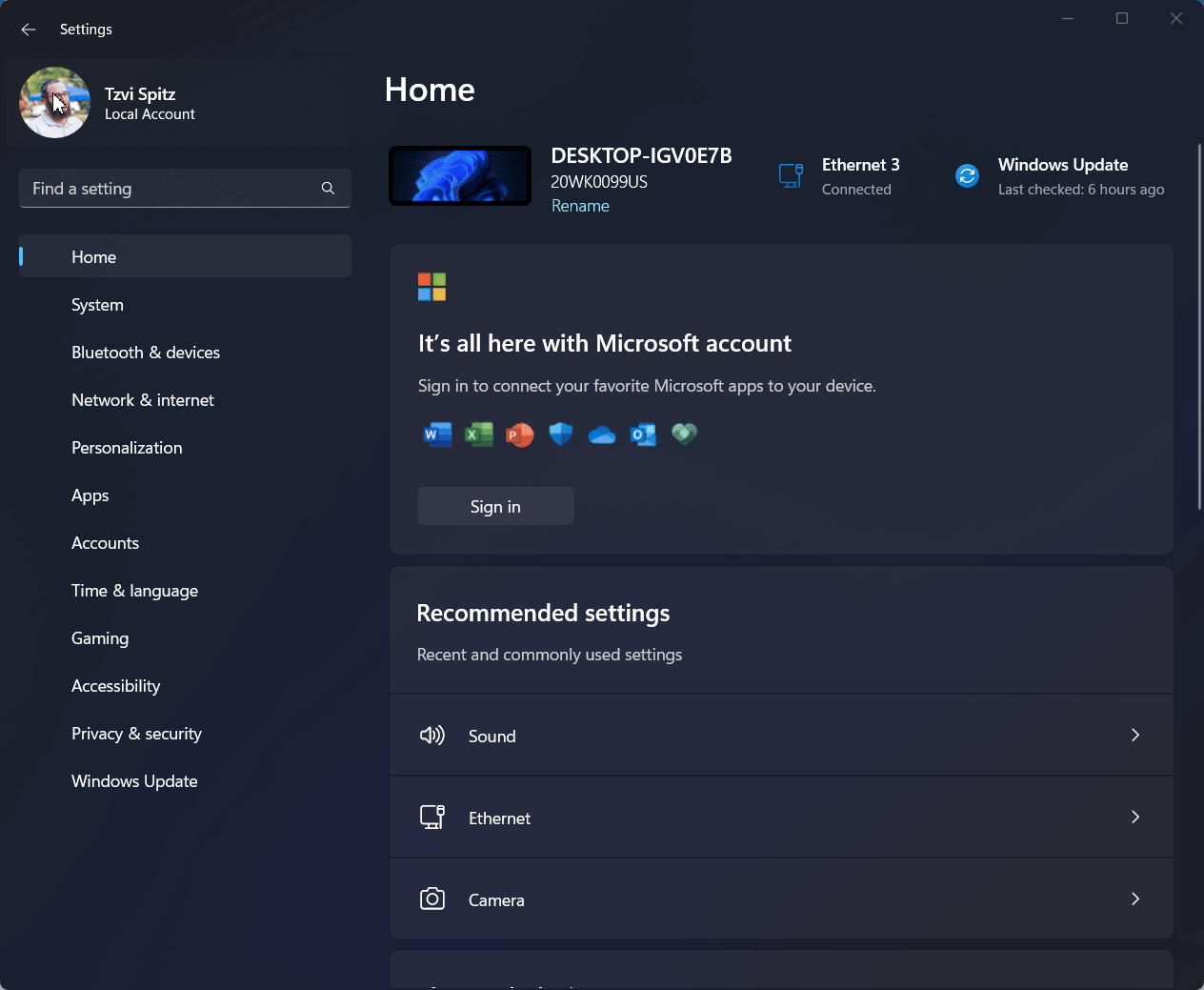
Task: Open Camera settings via its chevron
Action: click(x=1134, y=899)
